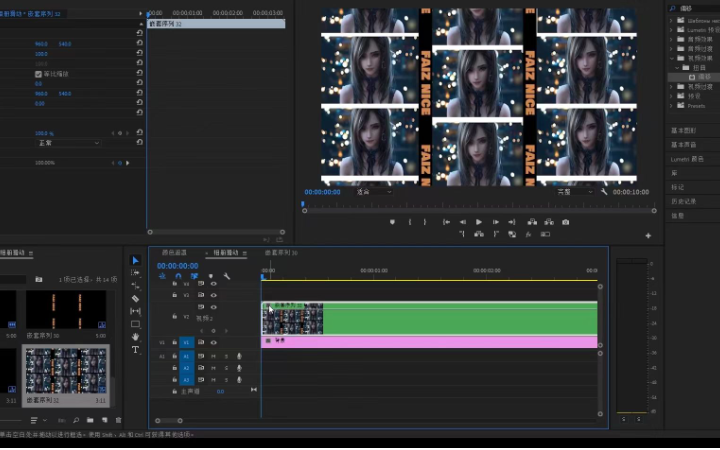The height and width of the screenshot is (450, 720).
Task: Click the 960.0 position value
Action: (41, 44)
